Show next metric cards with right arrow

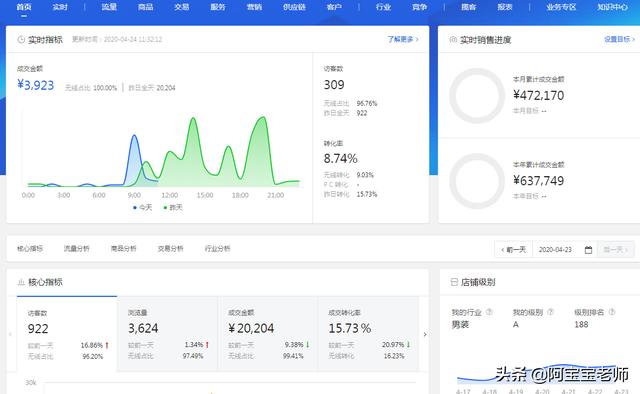coord(425,334)
